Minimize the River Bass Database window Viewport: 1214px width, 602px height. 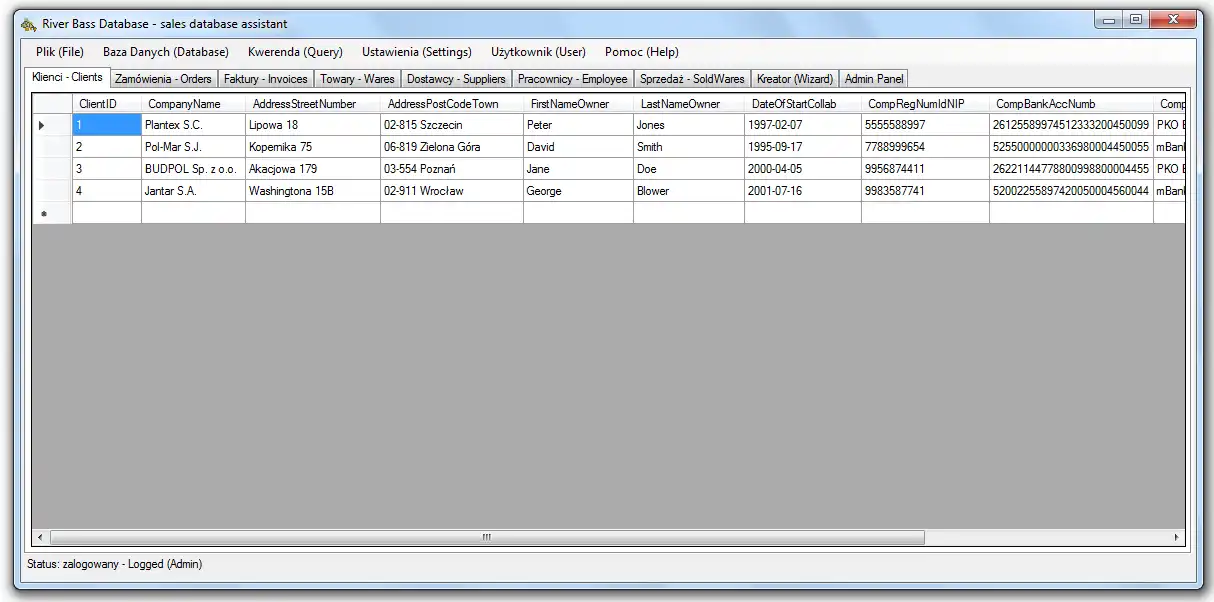pyautogui.click(x=1109, y=19)
